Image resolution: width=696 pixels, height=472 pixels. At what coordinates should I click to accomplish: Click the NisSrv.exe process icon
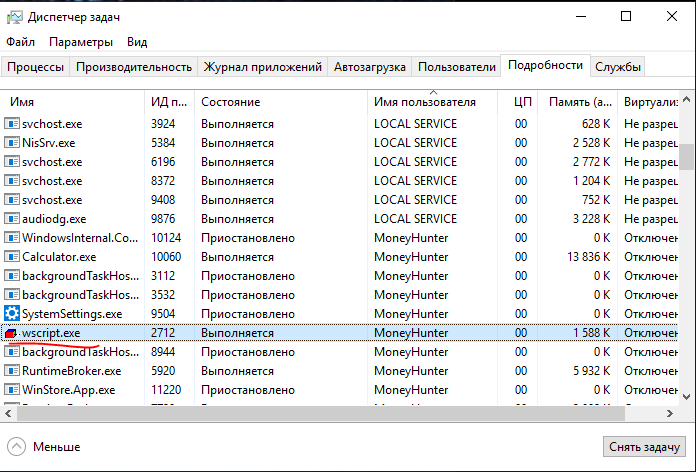[12, 143]
